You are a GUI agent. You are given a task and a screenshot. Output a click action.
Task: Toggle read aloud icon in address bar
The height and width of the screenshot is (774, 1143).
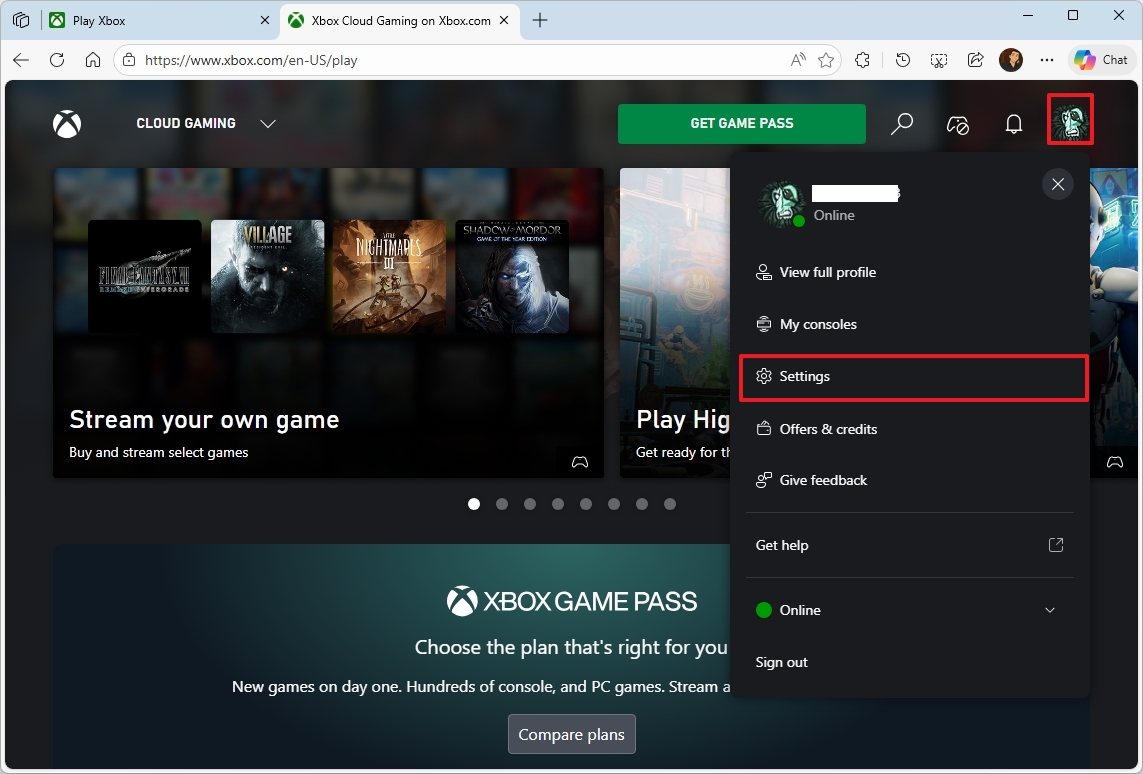pyautogui.click(x=798, y=60)
